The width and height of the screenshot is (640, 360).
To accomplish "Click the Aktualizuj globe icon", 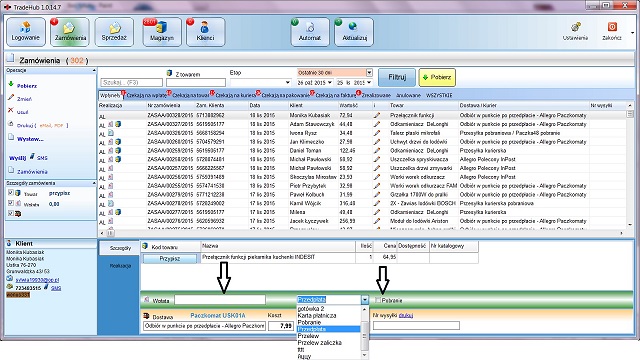I will pos(353,27).
